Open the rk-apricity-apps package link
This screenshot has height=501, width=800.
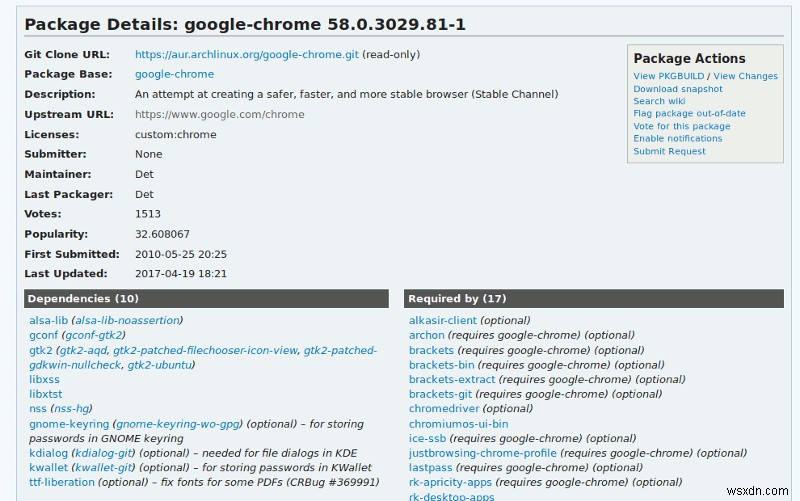[450, 482]
